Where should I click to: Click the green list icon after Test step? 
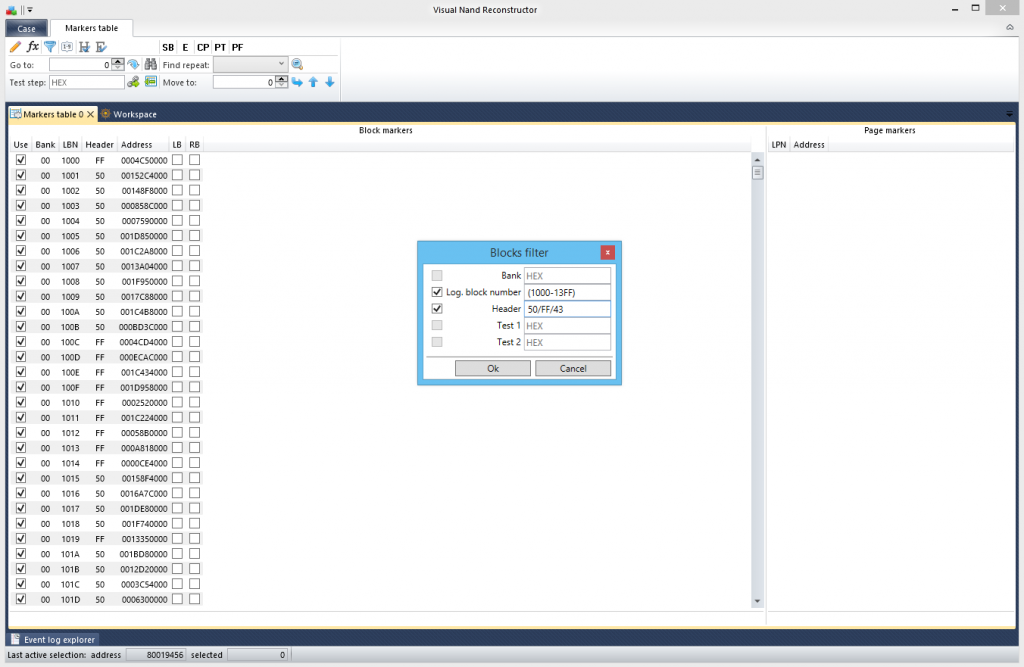point(151,82)
